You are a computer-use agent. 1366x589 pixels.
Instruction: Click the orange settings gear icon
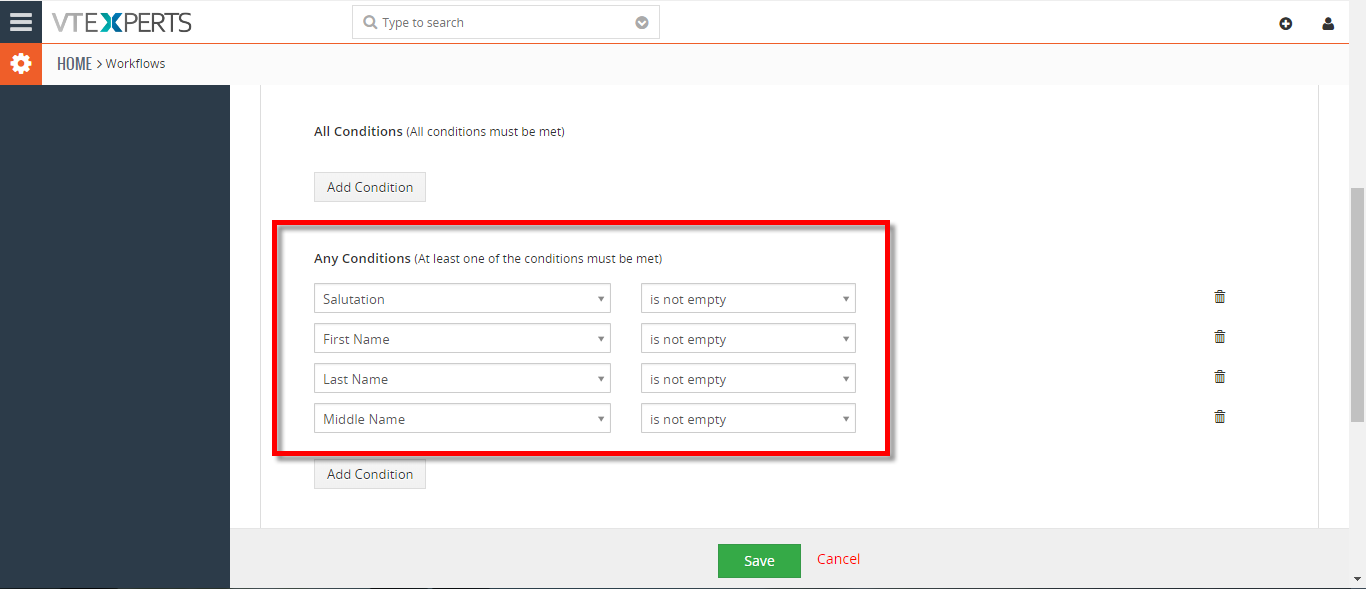click(21, 64)
